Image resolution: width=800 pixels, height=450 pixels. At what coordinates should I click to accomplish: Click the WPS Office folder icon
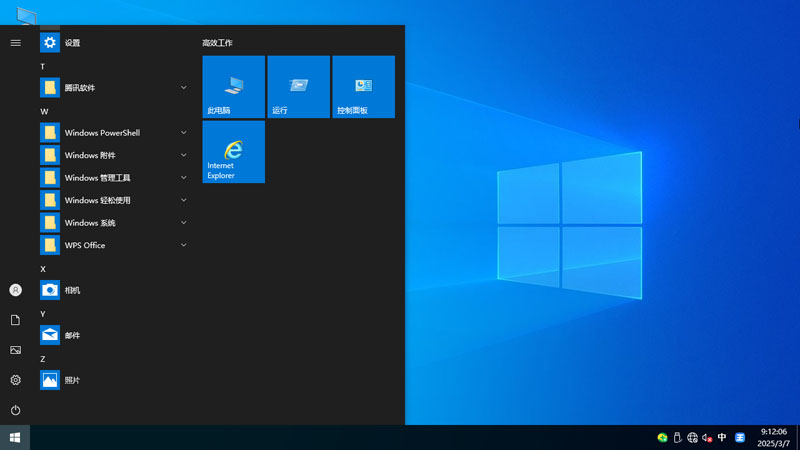(x=50, y=245)
